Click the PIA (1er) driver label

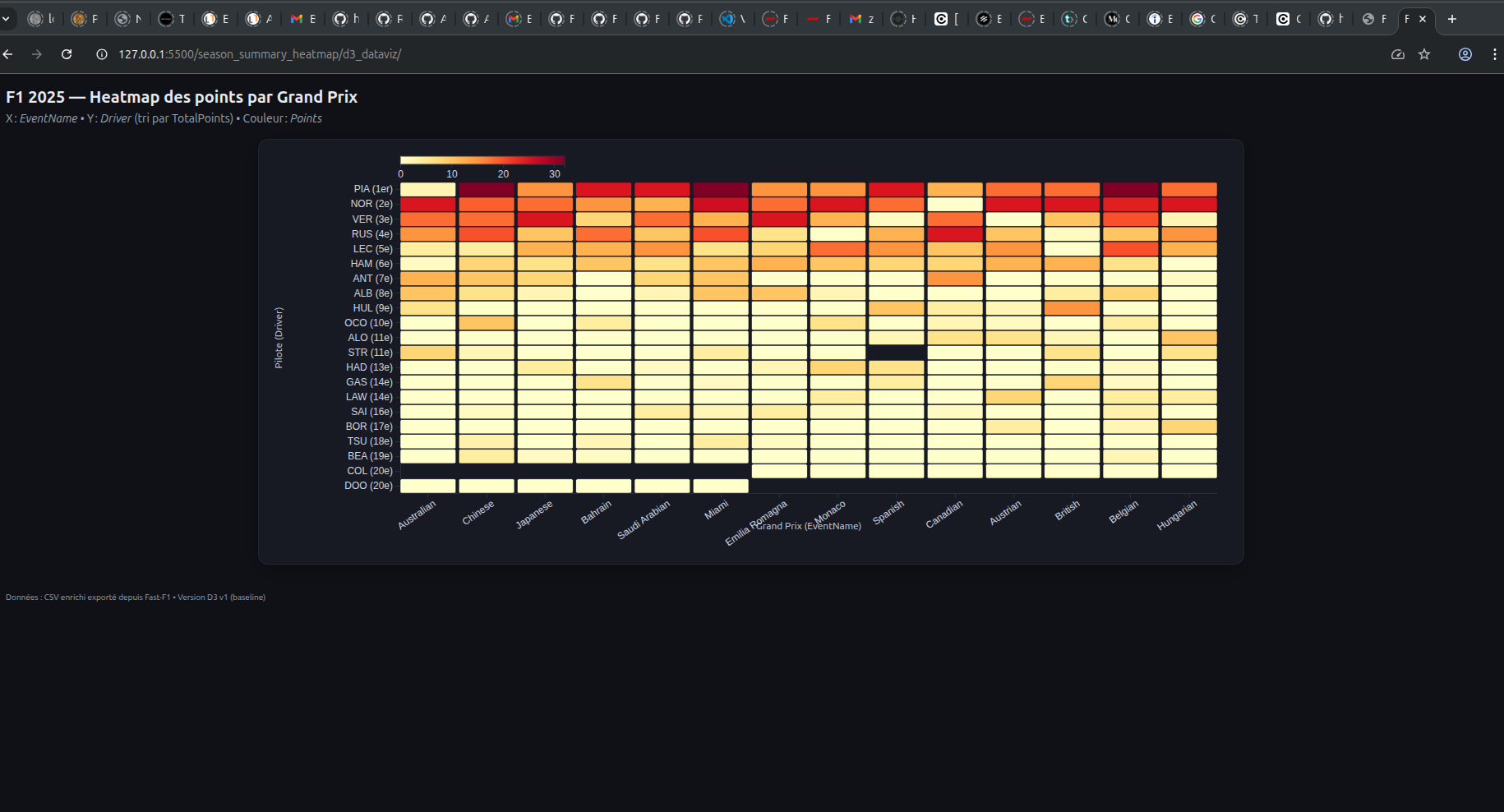373,189
